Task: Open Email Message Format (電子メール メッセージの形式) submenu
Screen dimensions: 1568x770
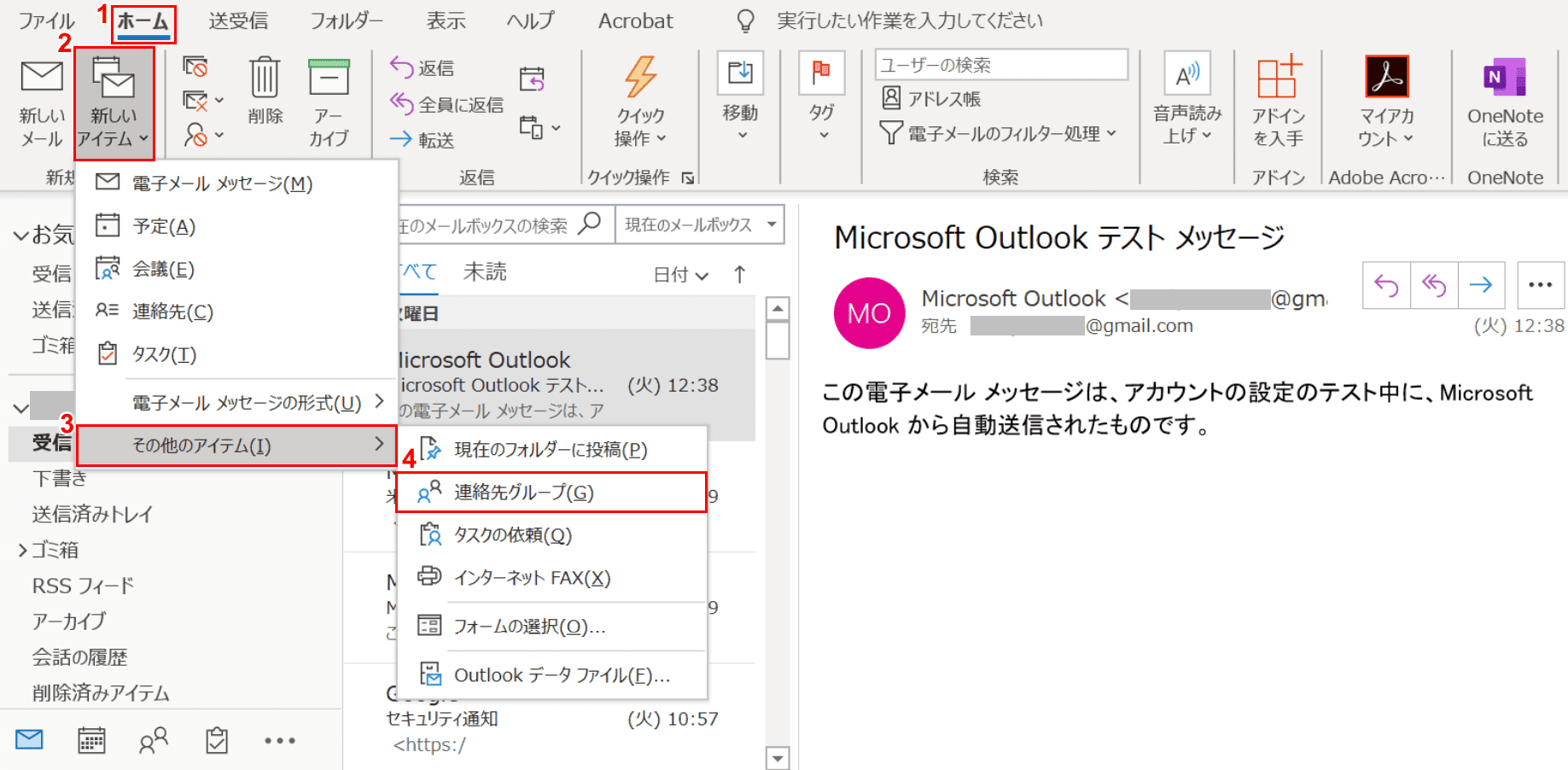Action: 237,402
